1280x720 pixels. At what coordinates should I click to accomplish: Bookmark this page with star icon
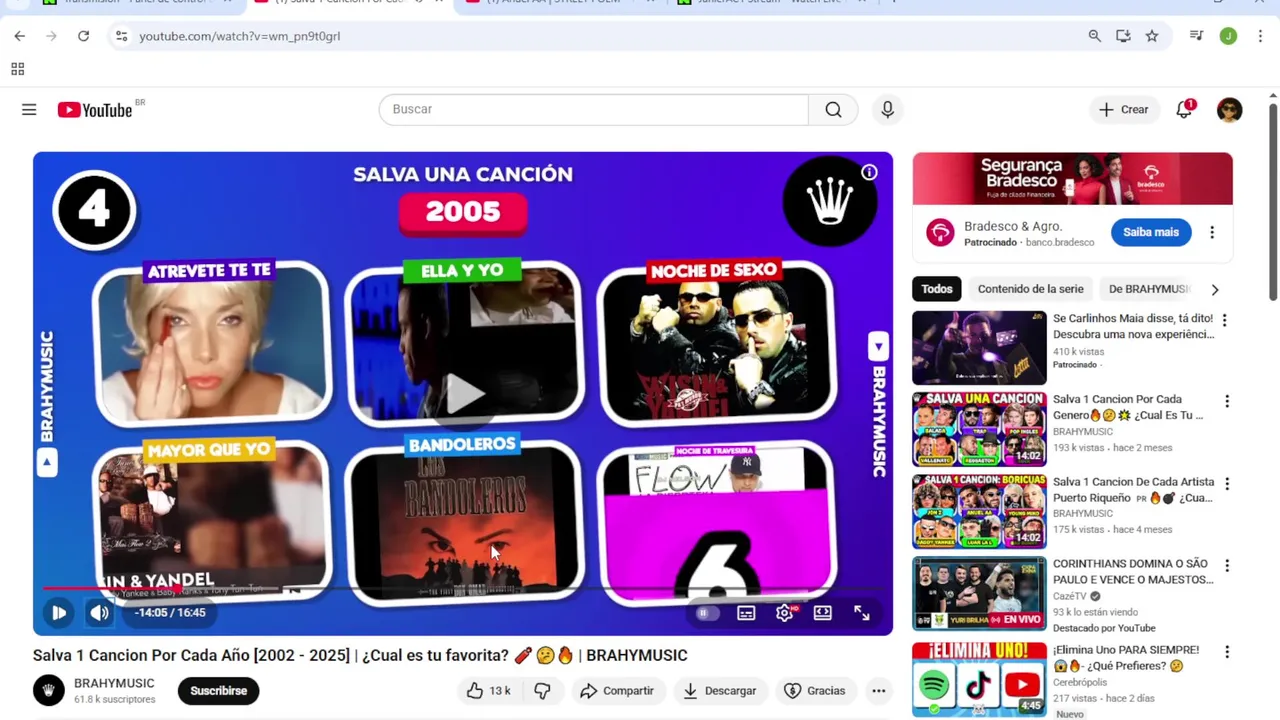[1152, 36]
